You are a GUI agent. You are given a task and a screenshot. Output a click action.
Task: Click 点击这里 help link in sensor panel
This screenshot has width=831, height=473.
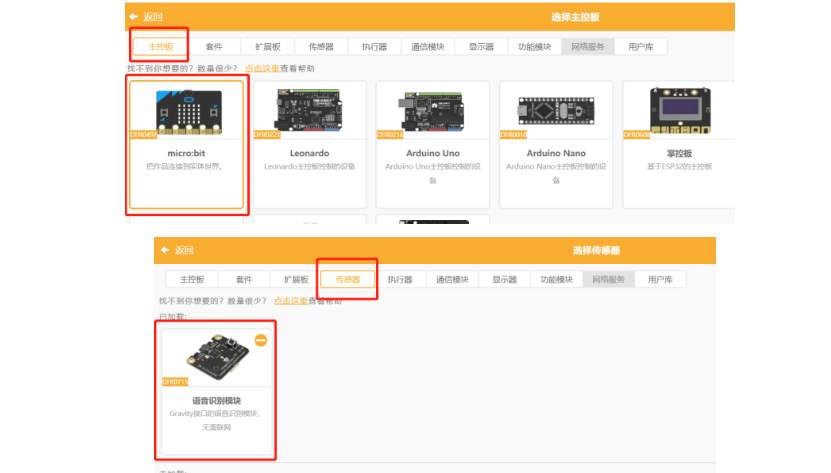click(290, 301)
